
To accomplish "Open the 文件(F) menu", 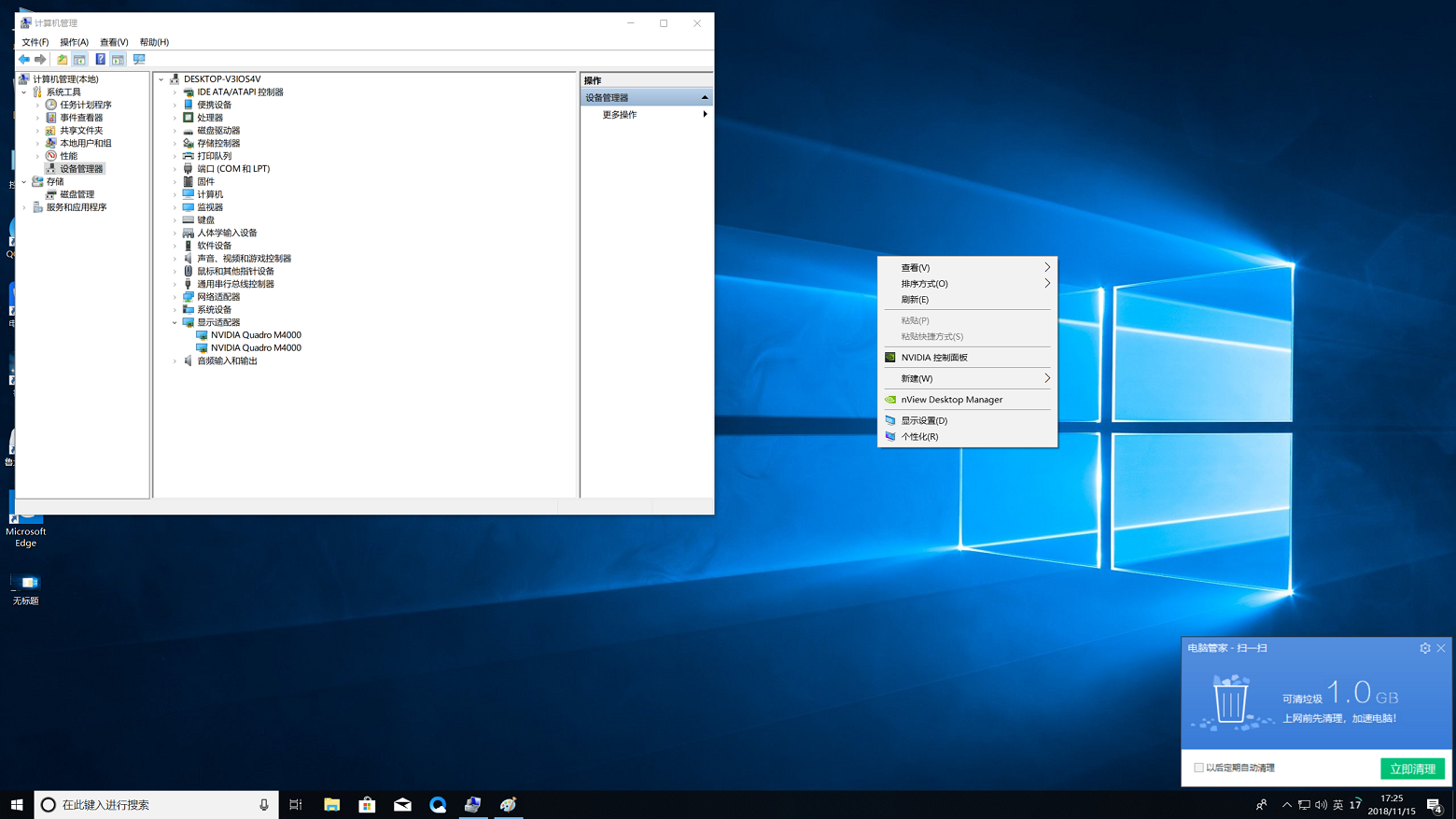I will 35,42.
